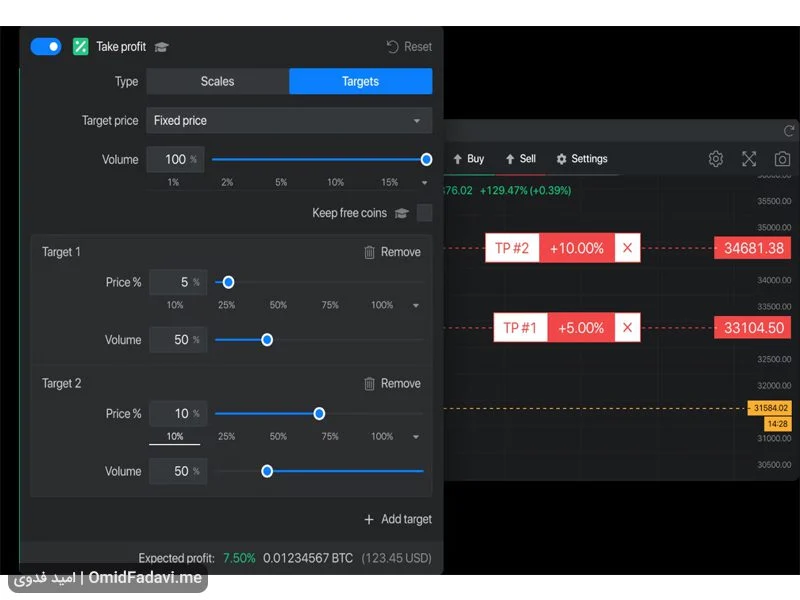Expand chart to fullscreen icon
Screen dimensions: 800x600
[749, 159]
